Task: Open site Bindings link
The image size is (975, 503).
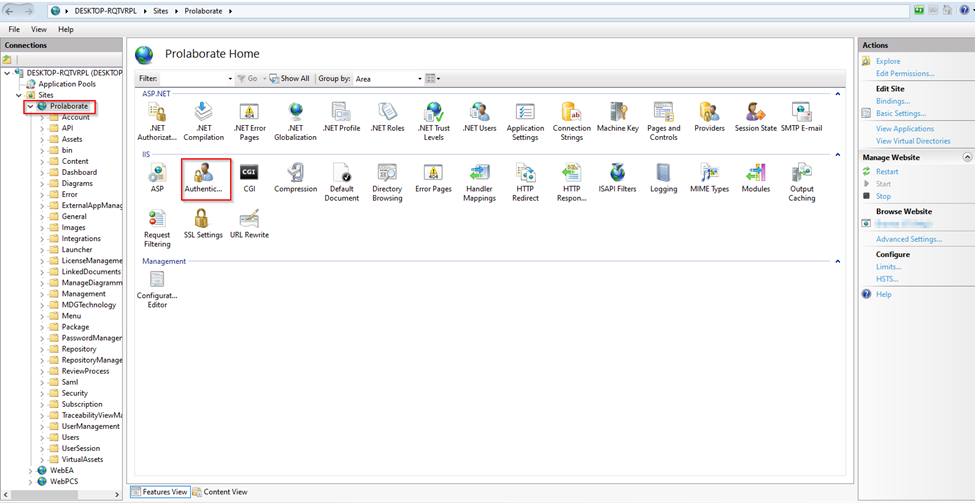Action: tap(893, 101)
